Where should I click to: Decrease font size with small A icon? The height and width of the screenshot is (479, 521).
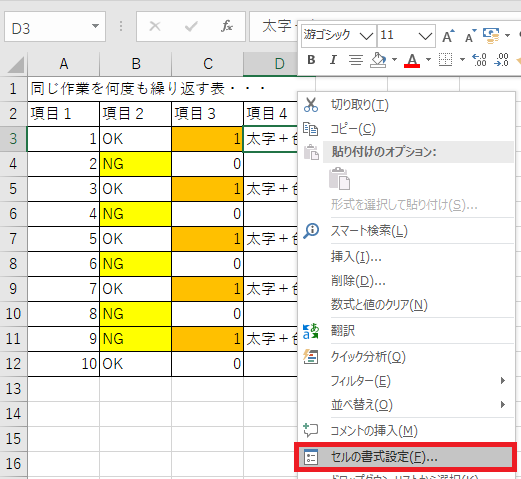470,36
